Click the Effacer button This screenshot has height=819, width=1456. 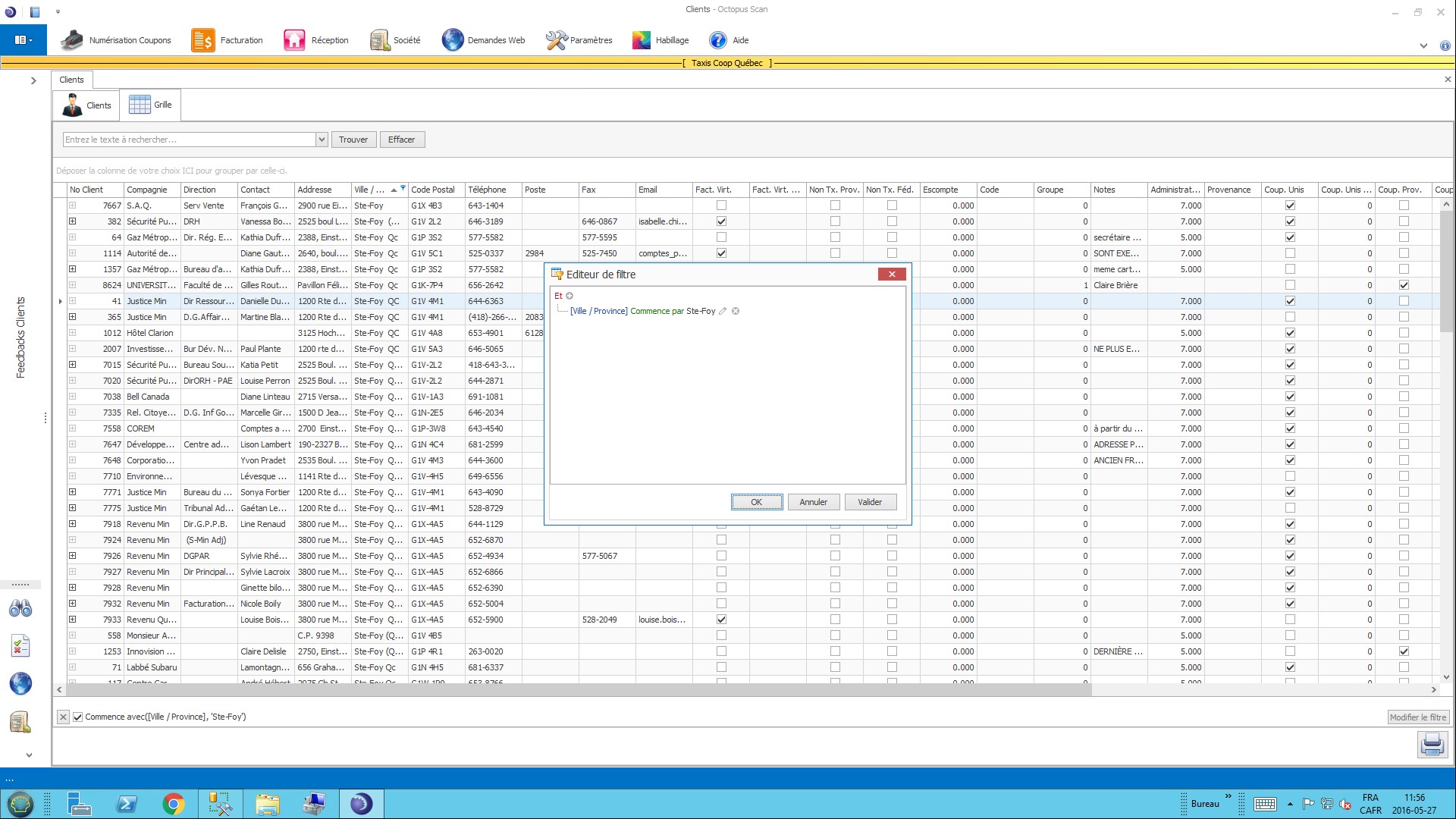(x=402, y=140)
